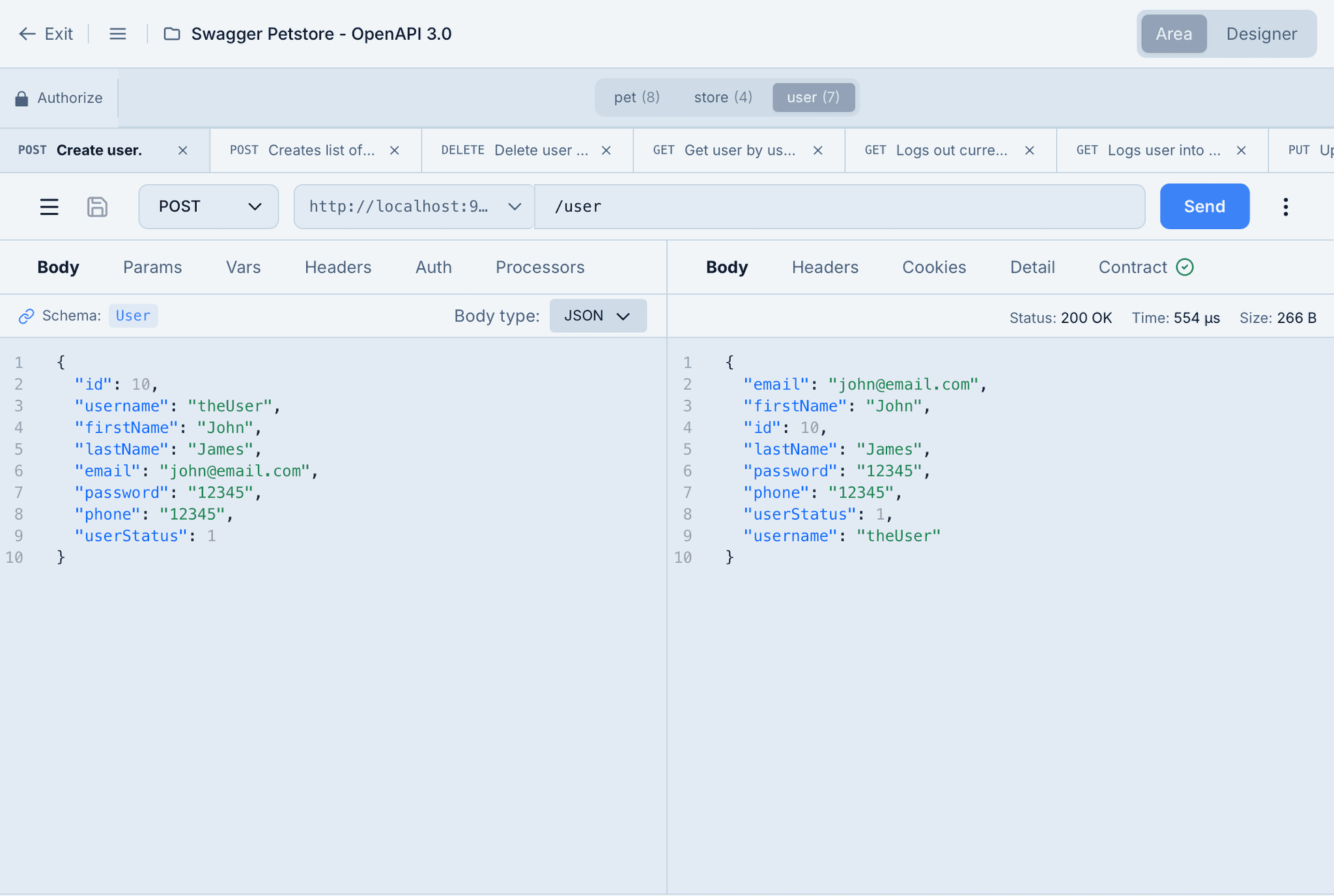Switch to Designer mode
The height and width of the screenshot is (896, 1334).
[1261, 34]
